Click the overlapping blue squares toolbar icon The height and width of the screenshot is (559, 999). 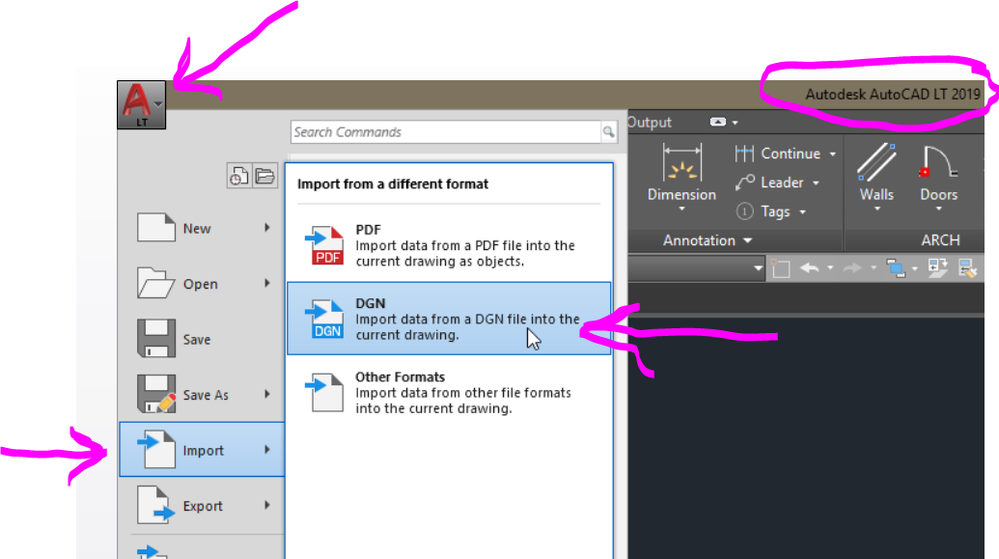pos(896,269)
